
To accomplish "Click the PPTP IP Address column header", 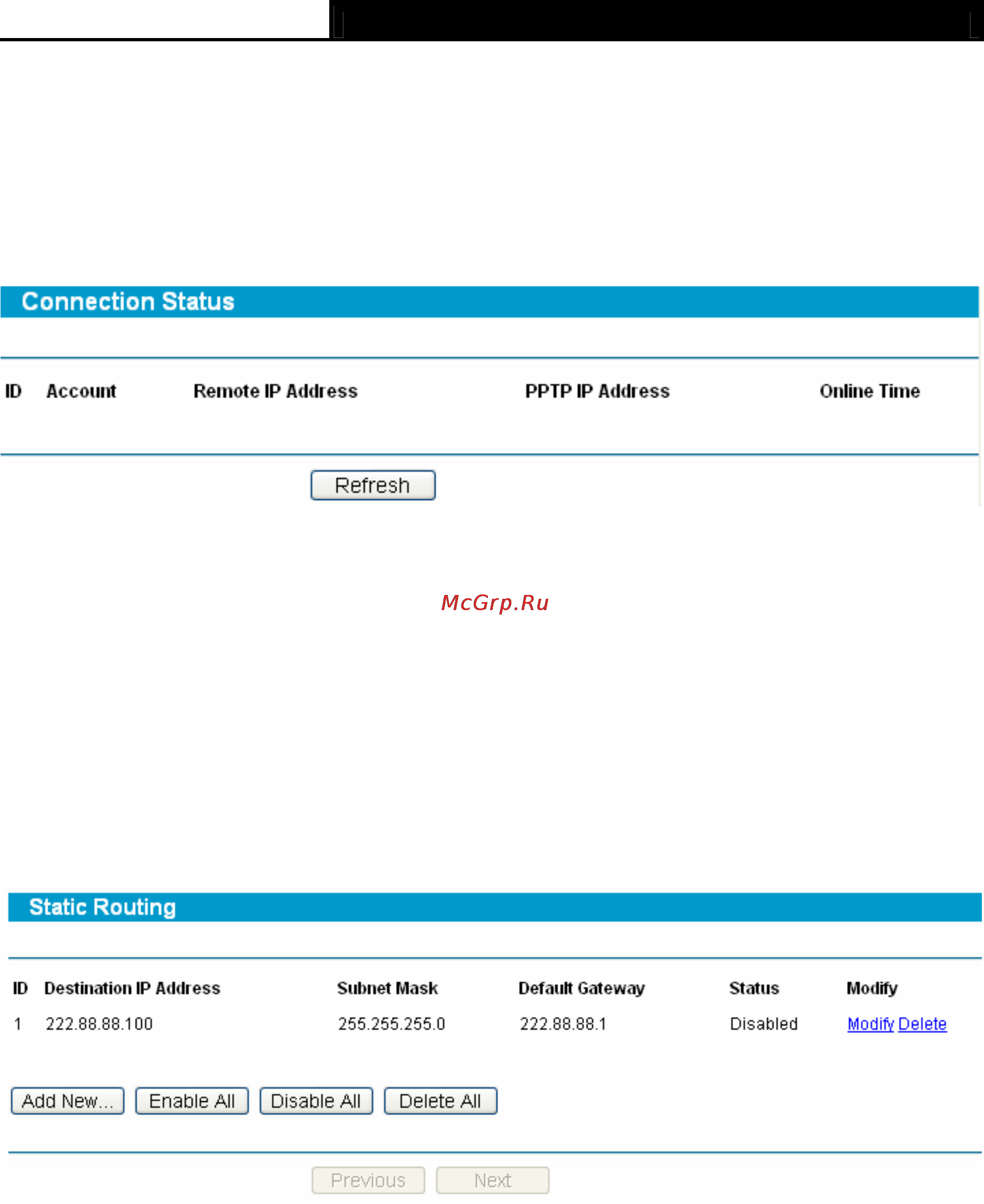I will tap(598, 391).
